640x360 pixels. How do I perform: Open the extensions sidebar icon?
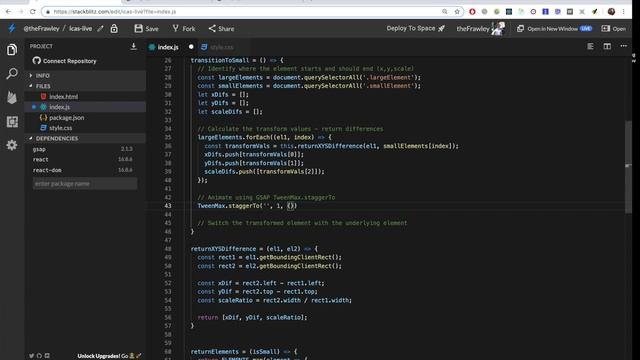(x=12, y=122)
